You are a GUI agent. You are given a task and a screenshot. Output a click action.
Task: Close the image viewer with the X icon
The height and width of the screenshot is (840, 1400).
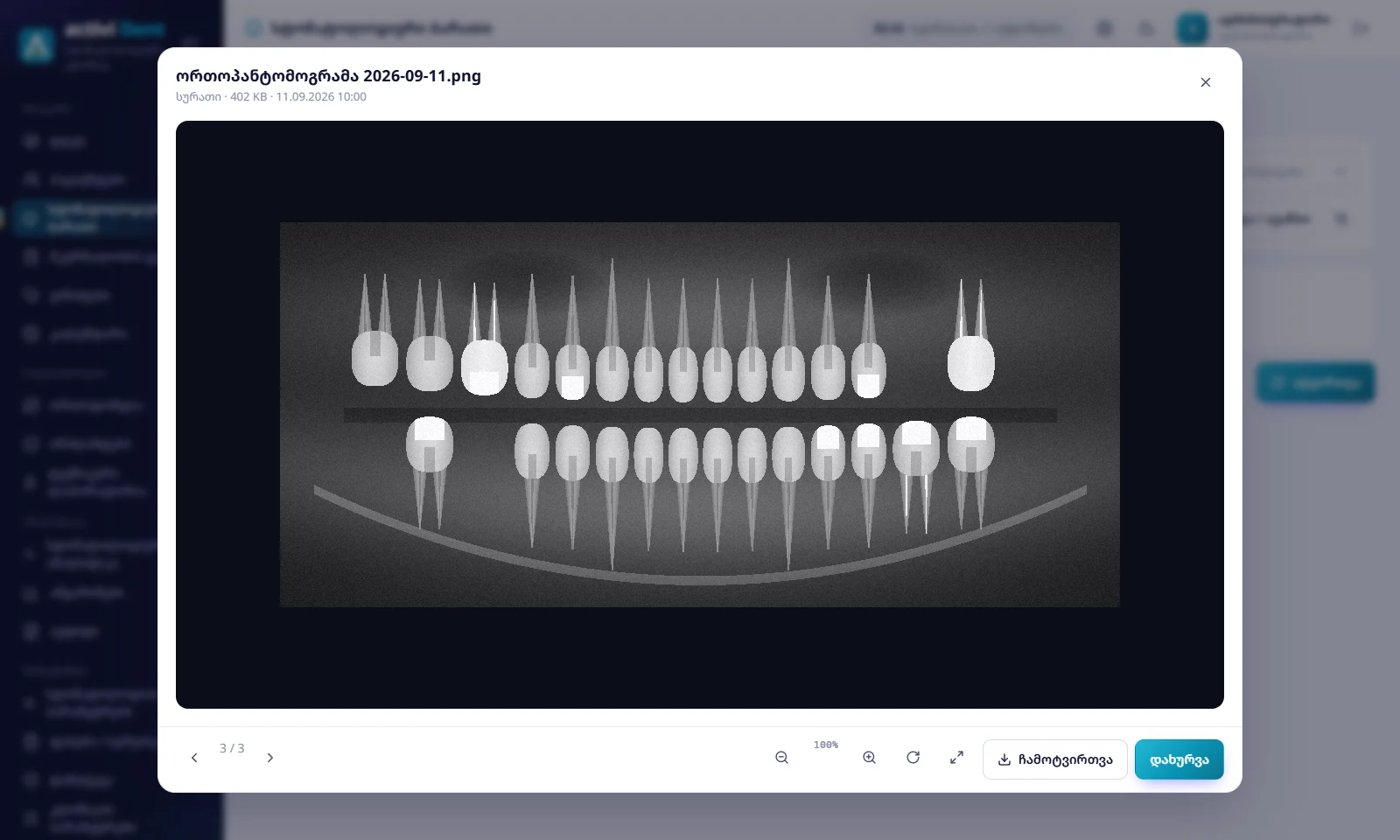tap(1205, 82)
